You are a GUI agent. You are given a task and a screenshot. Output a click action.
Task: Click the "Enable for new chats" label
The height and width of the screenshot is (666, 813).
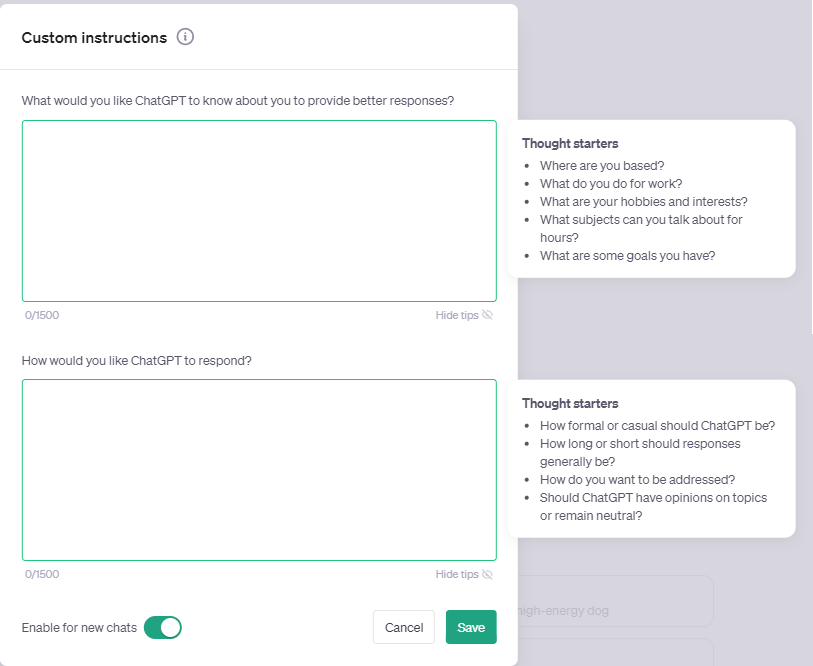79,627
